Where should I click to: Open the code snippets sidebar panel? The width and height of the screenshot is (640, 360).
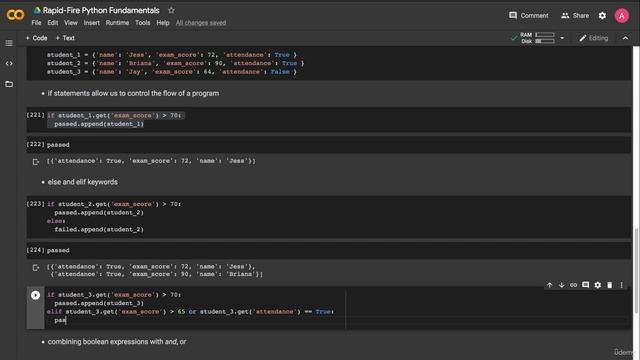9,63
